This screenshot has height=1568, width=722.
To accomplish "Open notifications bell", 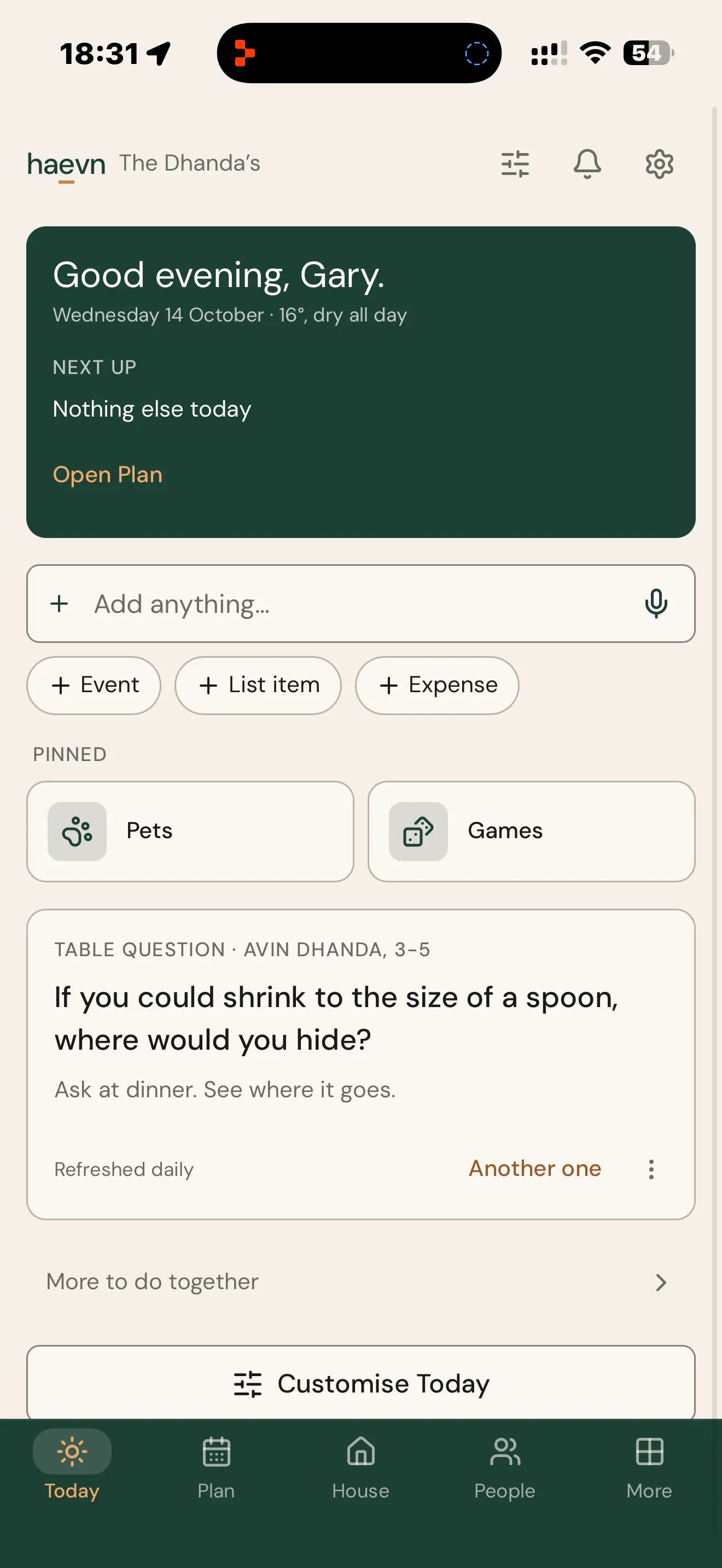I will pyautogui.click(x=587, y=163).
